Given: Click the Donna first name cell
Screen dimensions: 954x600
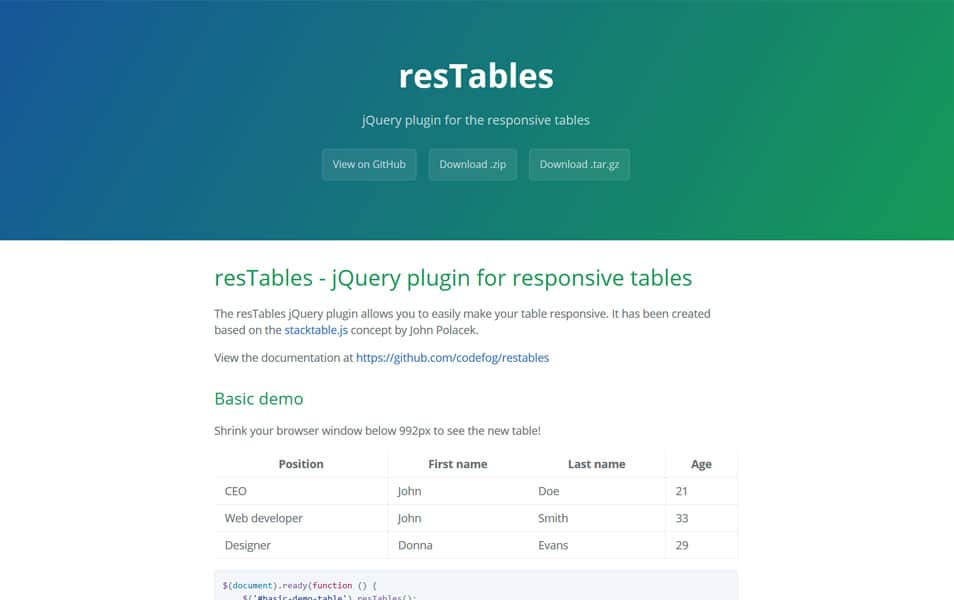Looking at the screenshot, I should (415, 545).
